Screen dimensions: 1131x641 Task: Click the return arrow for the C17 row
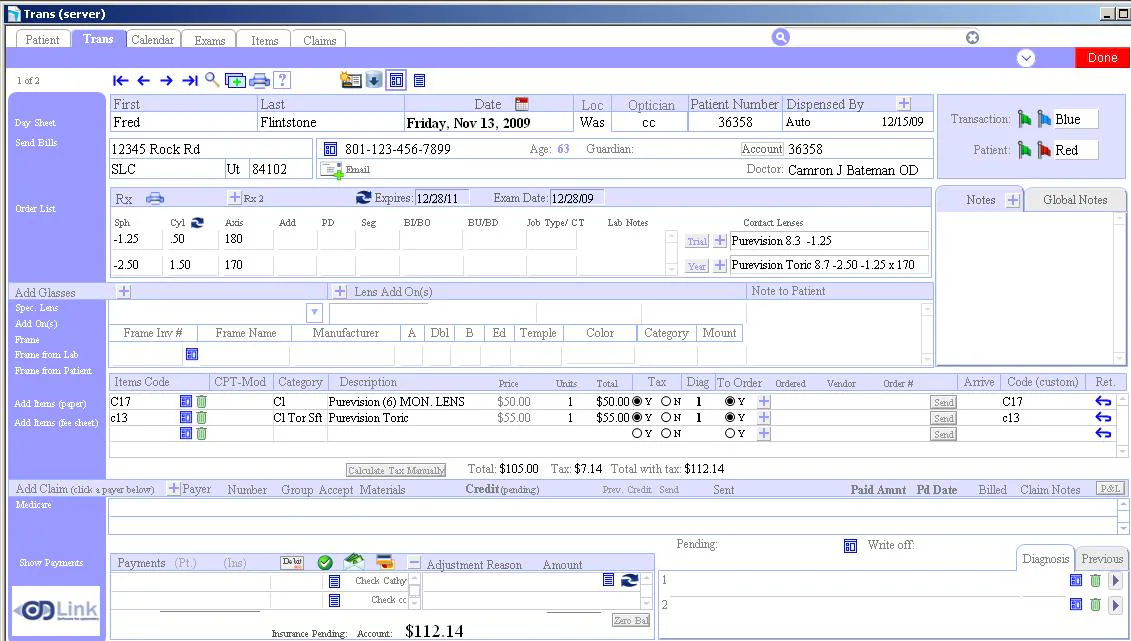(x=1103, y=402)
